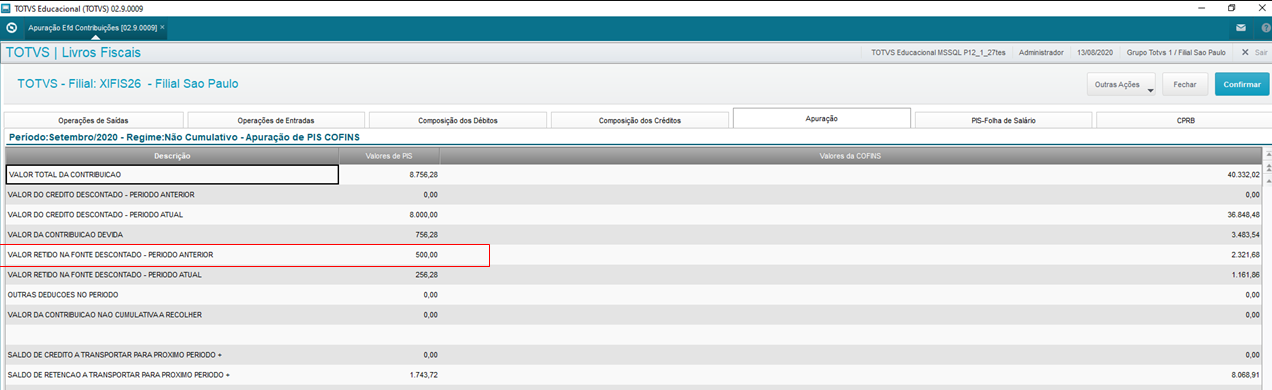Click the TOTVS home circle icon
Screen dimensions: 1272x390
[11, 27]
